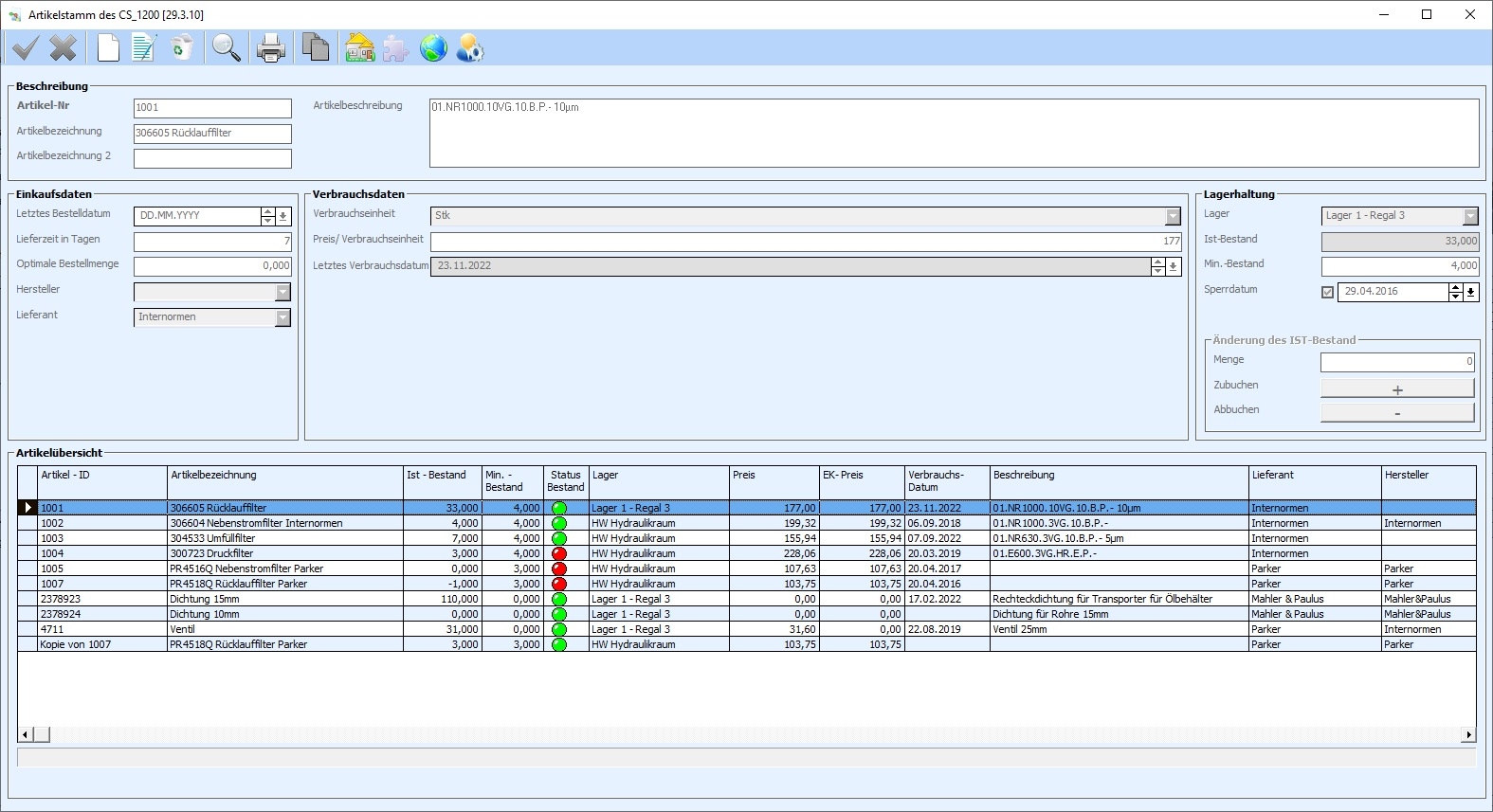Delete article using recycle bin icon
The image size is (1493, 812).
click(x=182, y=47)
